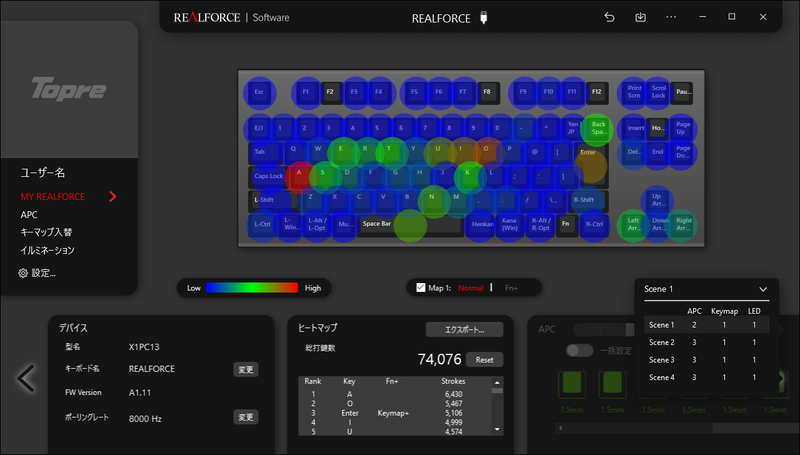
Task: Click the heatmap table scrollbar thumb
Action: [x=497, y=391]
